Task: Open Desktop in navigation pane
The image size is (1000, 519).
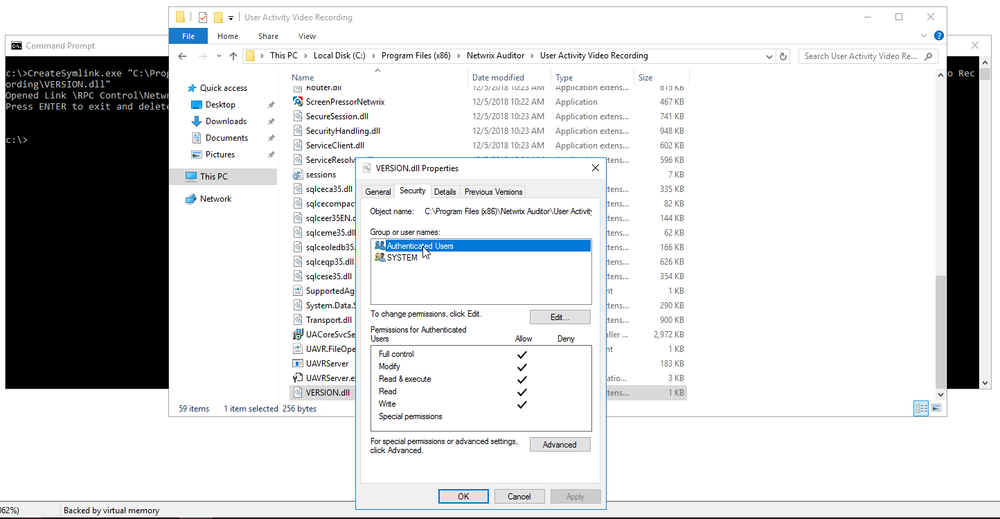Action: coord(220,105)
